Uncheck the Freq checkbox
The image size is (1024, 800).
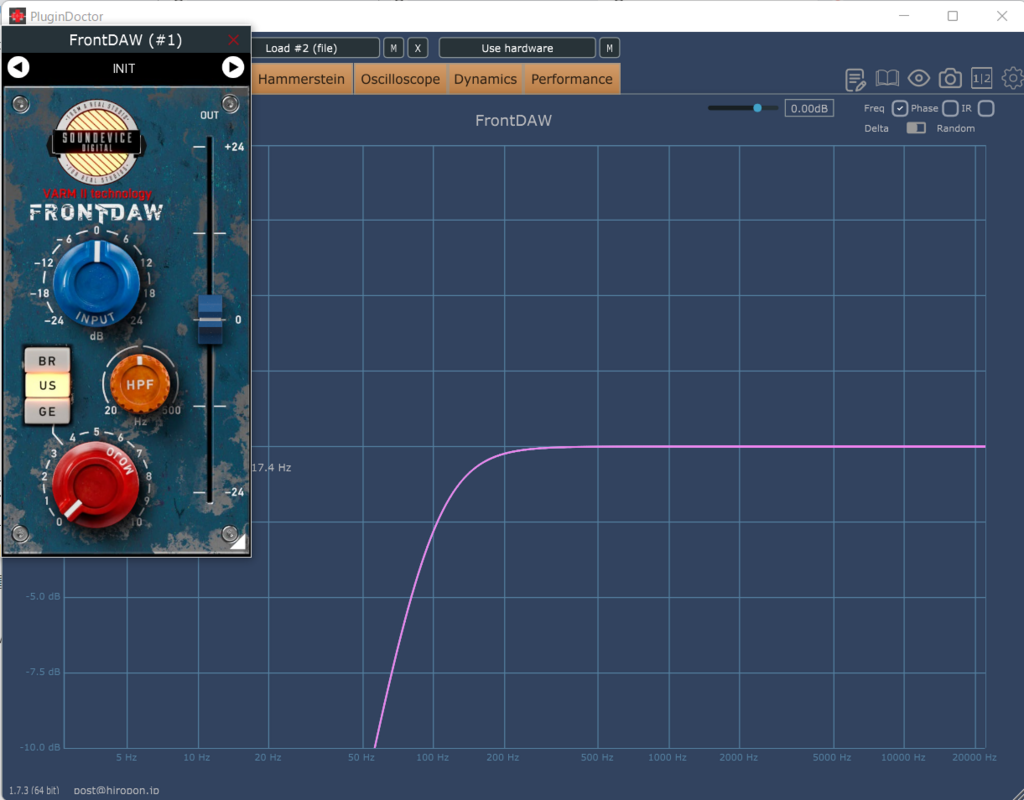point(900,108)
